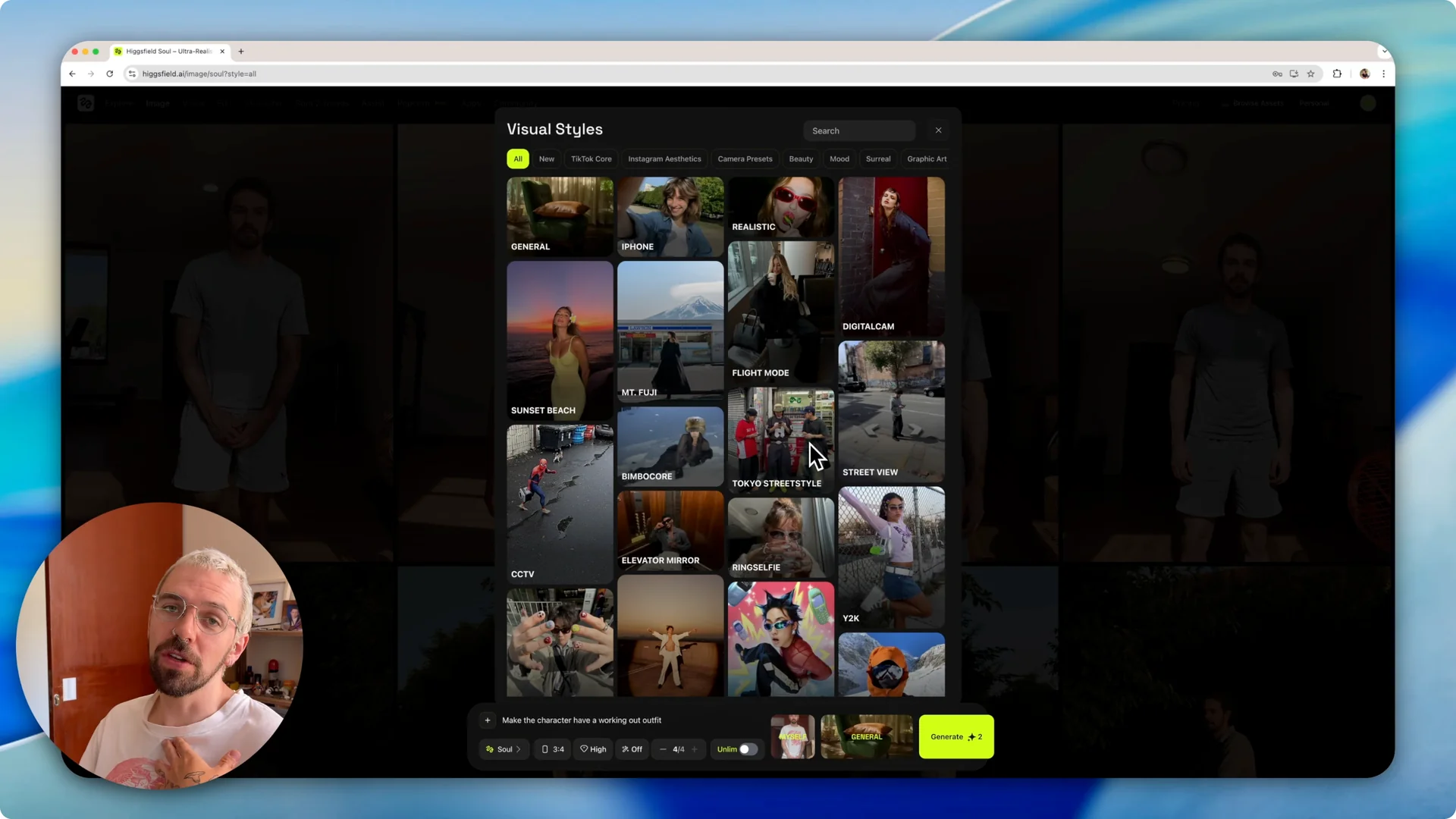Pick the CCTV visual style
The width and height of the screenshot is (1456, 819).
pos(560,504)
